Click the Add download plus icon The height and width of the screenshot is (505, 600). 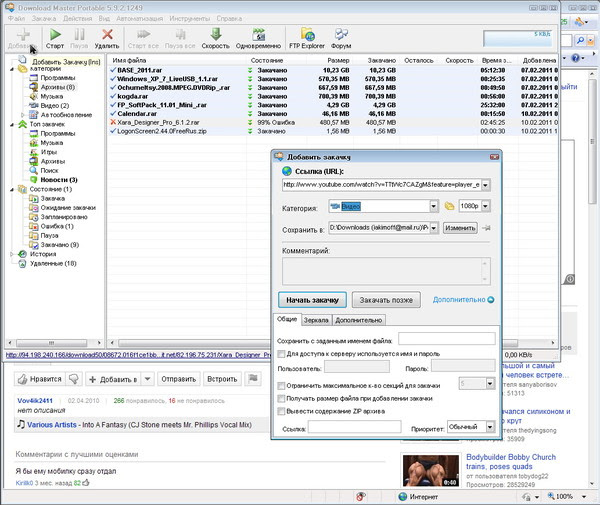pos(24,34)
